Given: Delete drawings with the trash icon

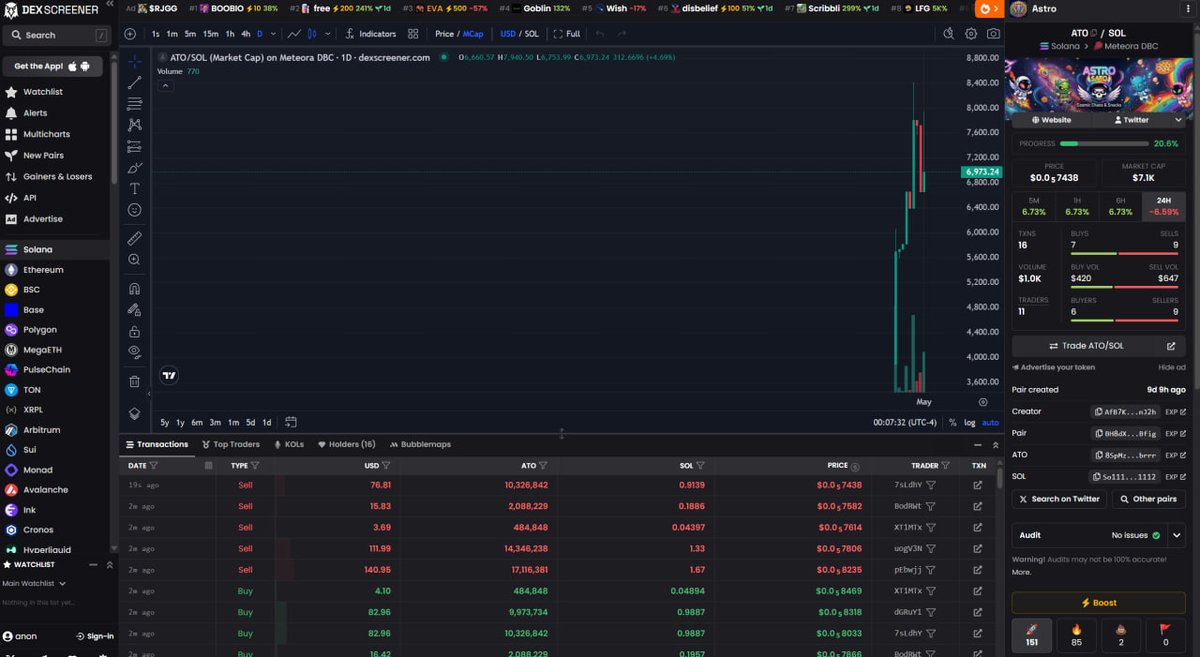Looking at the screenshot, I should point(134,381).
